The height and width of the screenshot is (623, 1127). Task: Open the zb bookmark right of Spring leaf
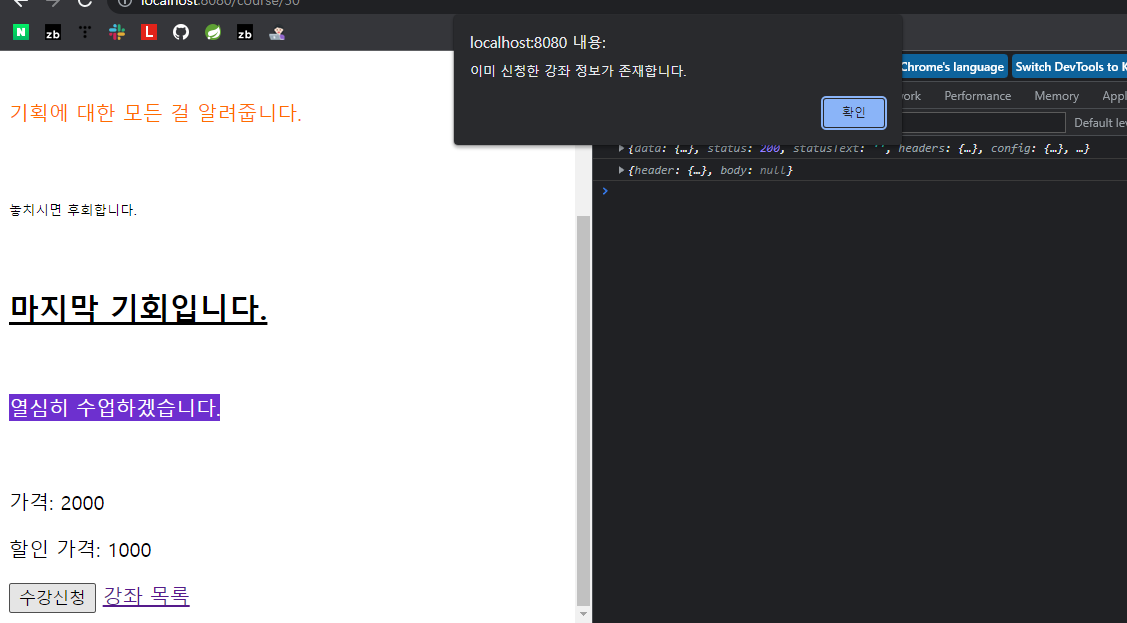[245, 32]
